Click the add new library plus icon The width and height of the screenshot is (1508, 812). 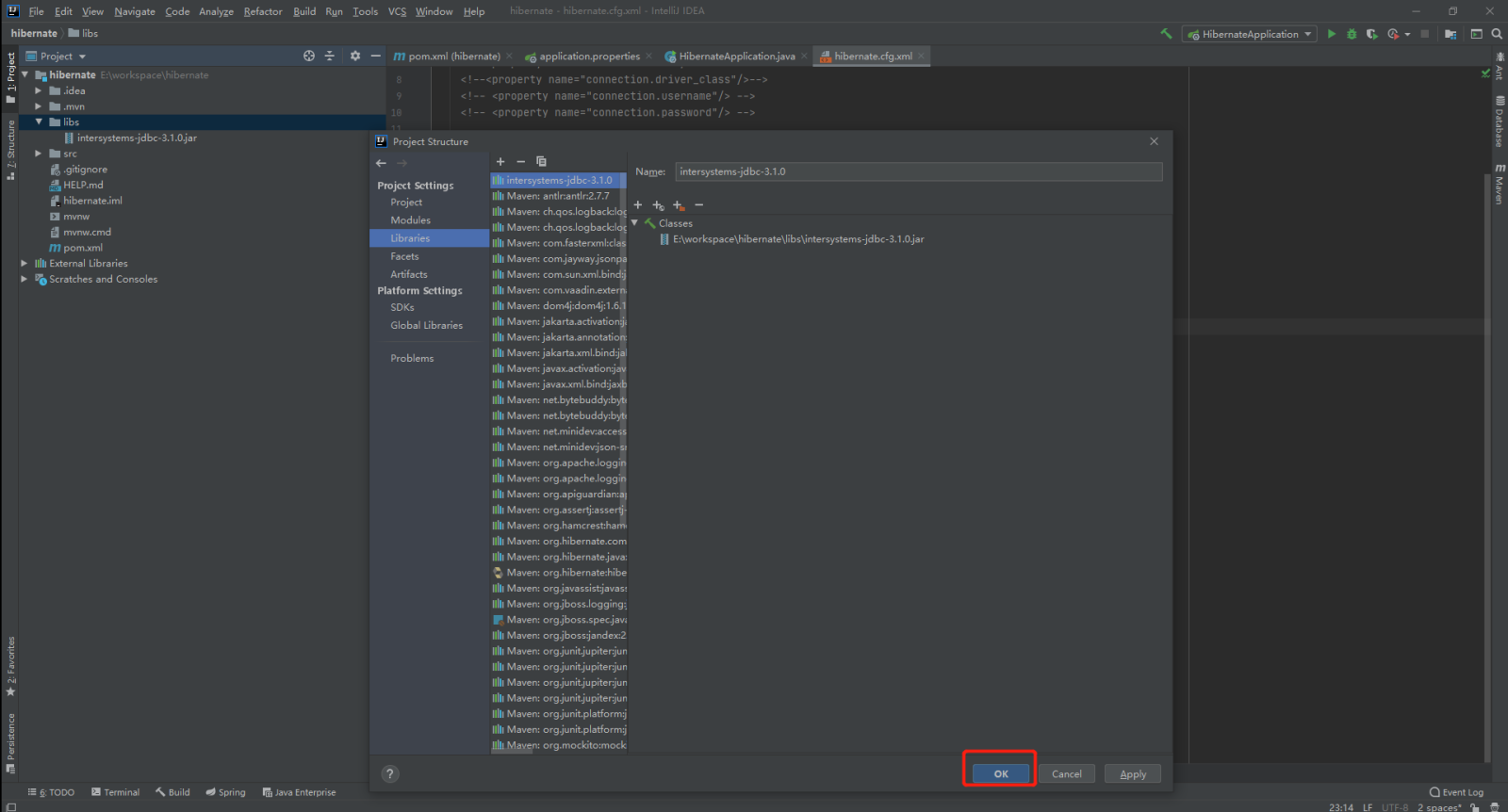(500, 162)
